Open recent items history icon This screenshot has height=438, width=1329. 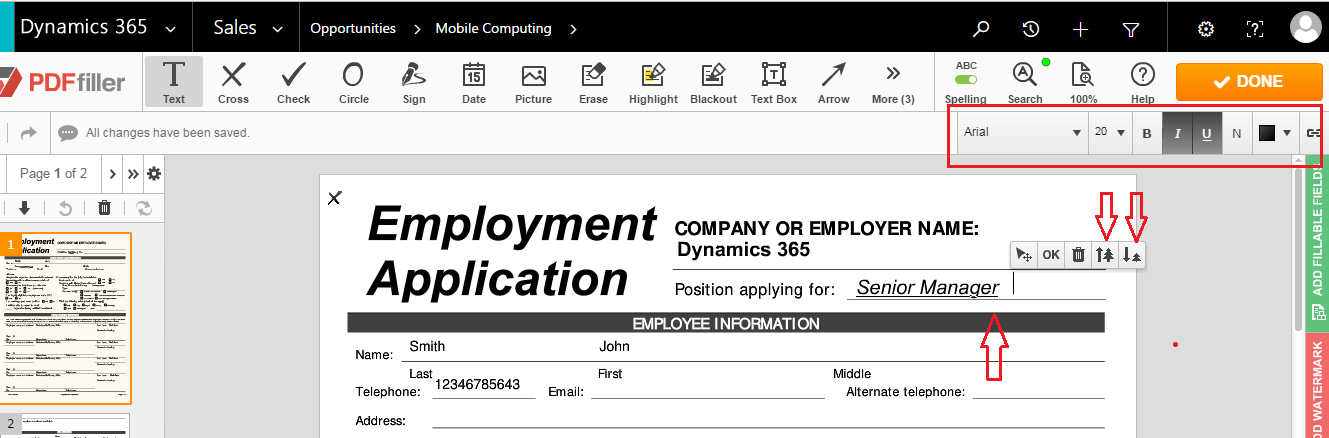click(1031, 29)
